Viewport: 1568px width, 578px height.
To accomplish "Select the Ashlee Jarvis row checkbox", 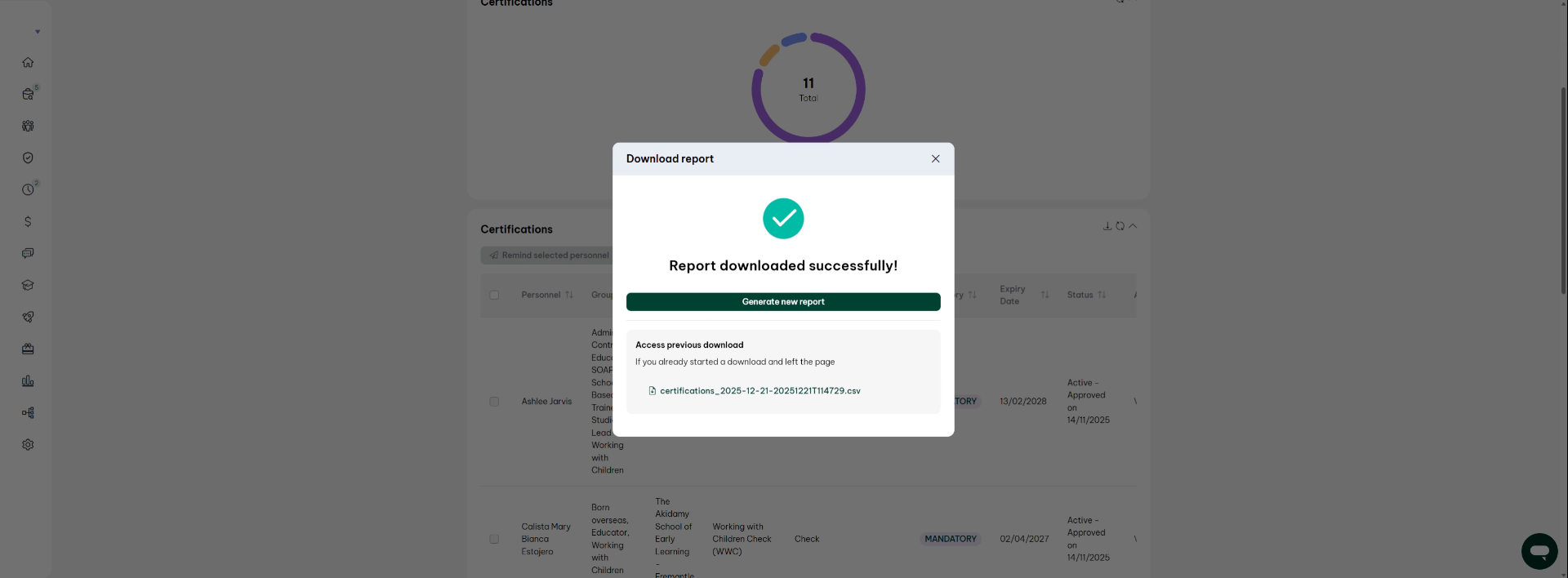I will [494, 402].
